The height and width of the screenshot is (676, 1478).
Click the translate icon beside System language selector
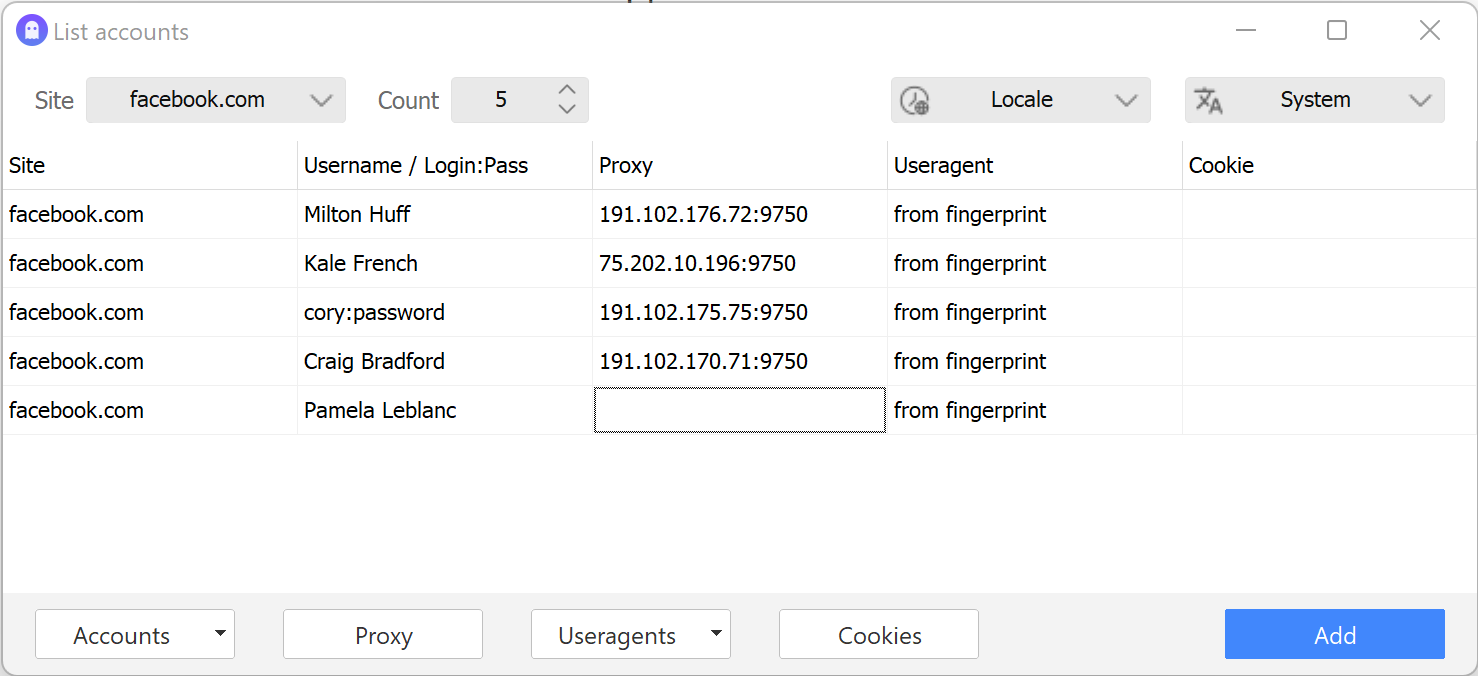click(x=1210, y=100)
